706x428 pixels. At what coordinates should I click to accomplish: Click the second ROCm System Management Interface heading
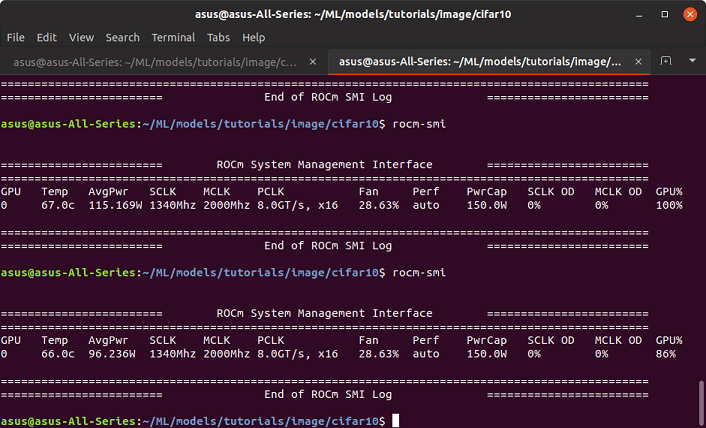(325, 313)
